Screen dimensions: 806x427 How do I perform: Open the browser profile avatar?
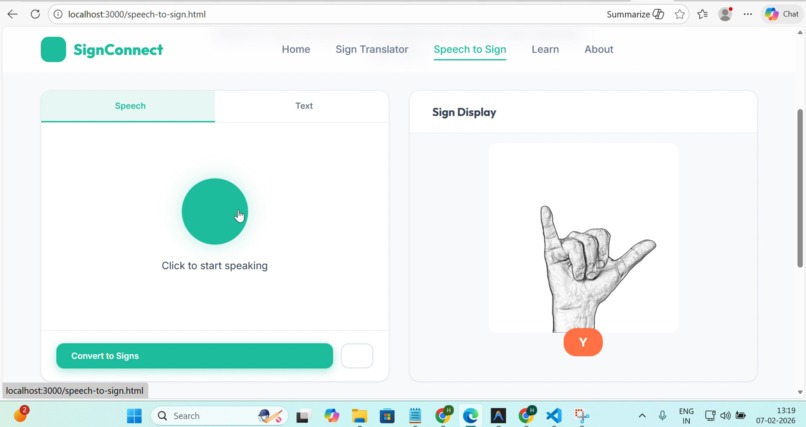click(725, 14)
